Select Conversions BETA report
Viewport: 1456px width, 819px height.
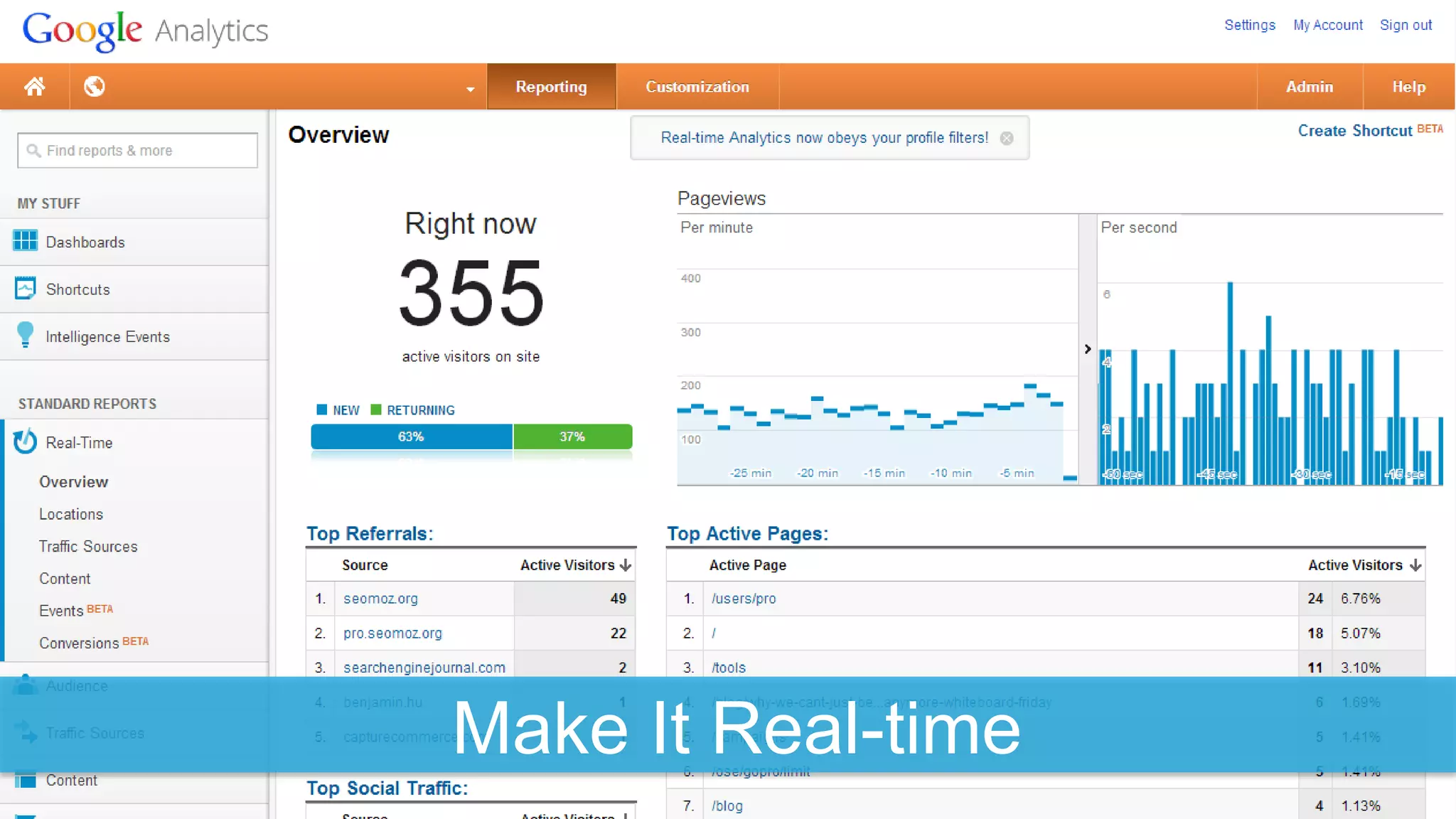point(94,643)
